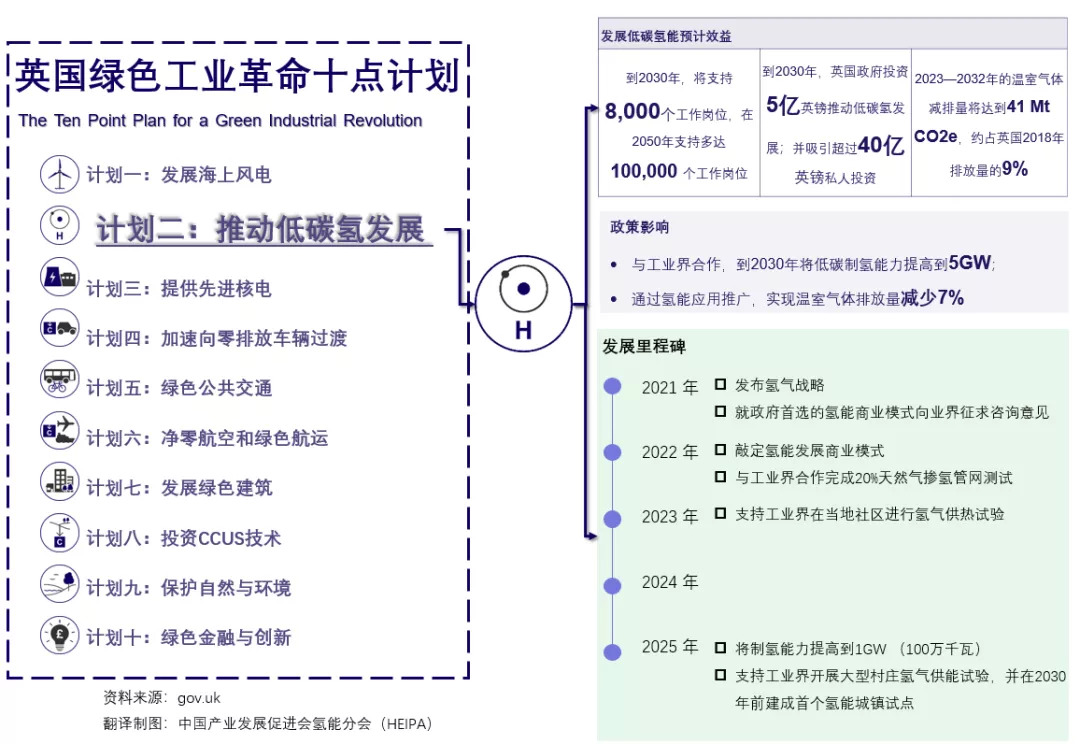Click the main title 英国绿色工业革命十点计划
The width and height of the screenshot is (1080, 744).
(x=237, y=76)
